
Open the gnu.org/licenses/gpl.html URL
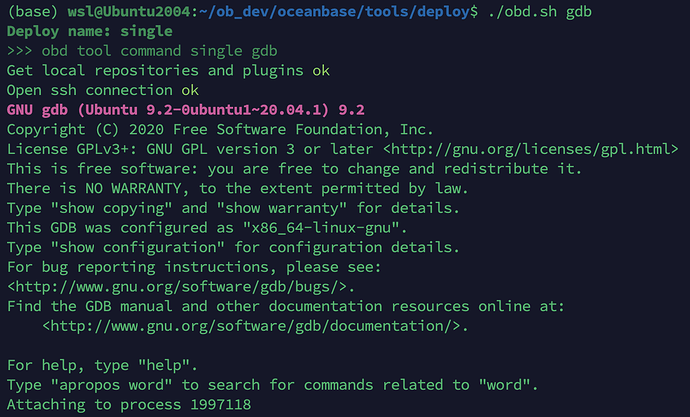[531, 149]
